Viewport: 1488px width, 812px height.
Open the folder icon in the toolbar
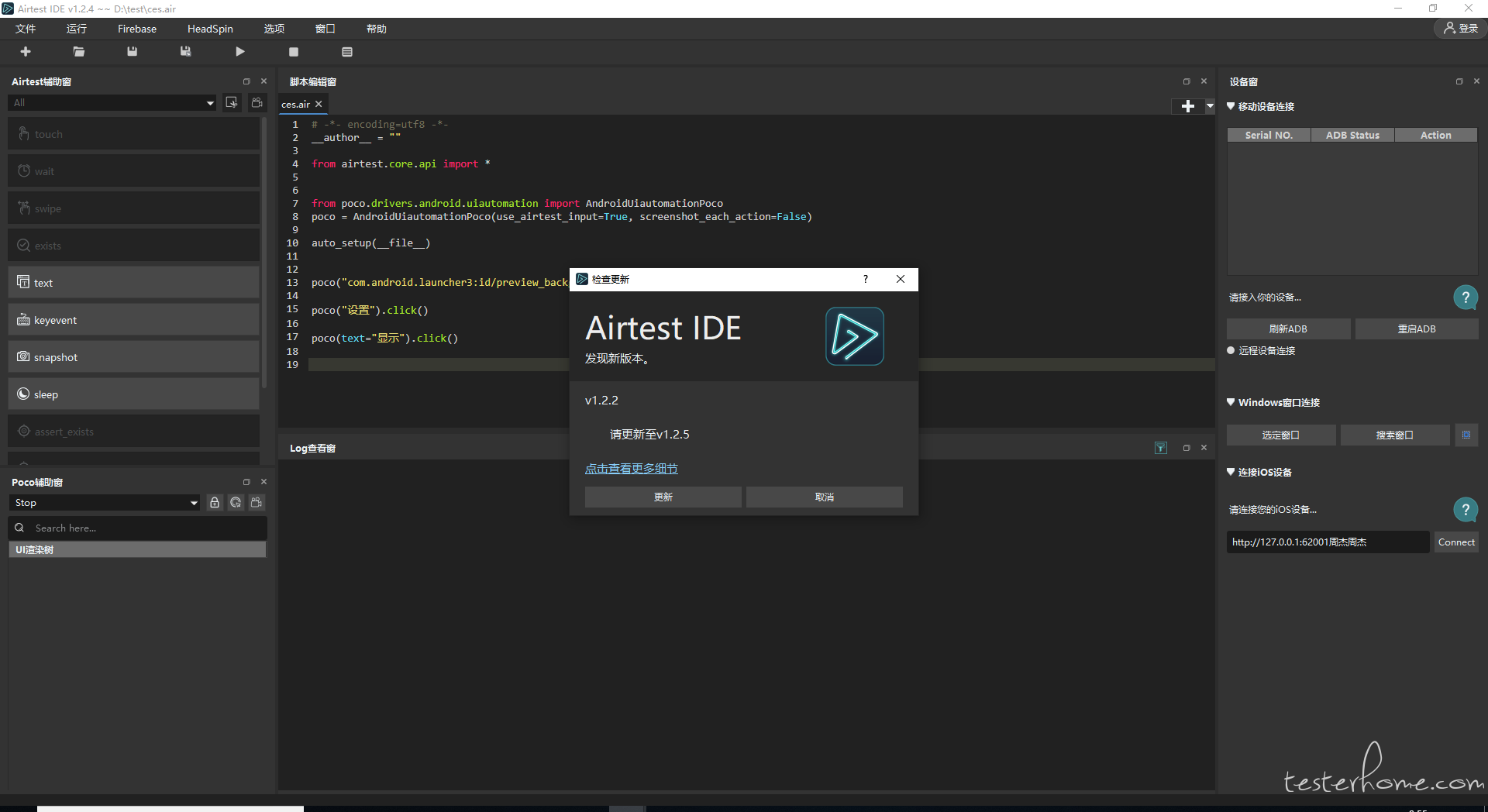[x=79, y=52]
